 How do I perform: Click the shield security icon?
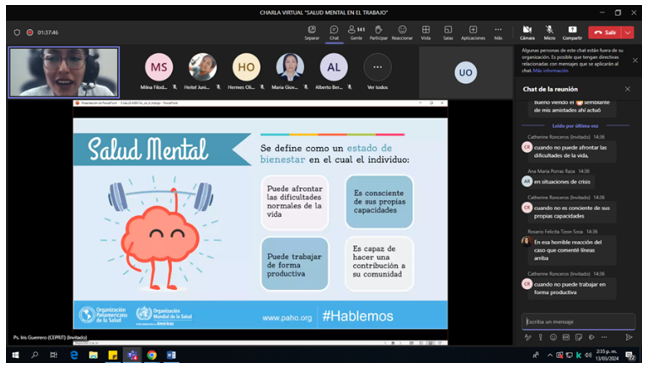pyautogui.click(x=17, y=32)
